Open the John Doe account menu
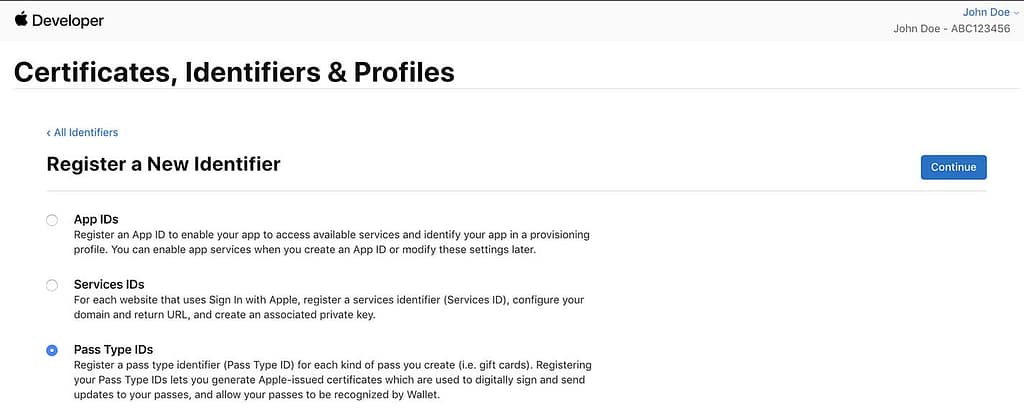Viewport: 1024px width, 409px height. click(x=985, y=12)
